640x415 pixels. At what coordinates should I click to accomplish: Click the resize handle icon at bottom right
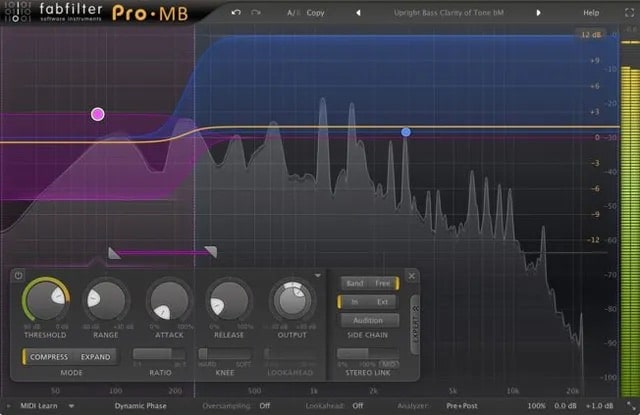(x=631, y=406)
